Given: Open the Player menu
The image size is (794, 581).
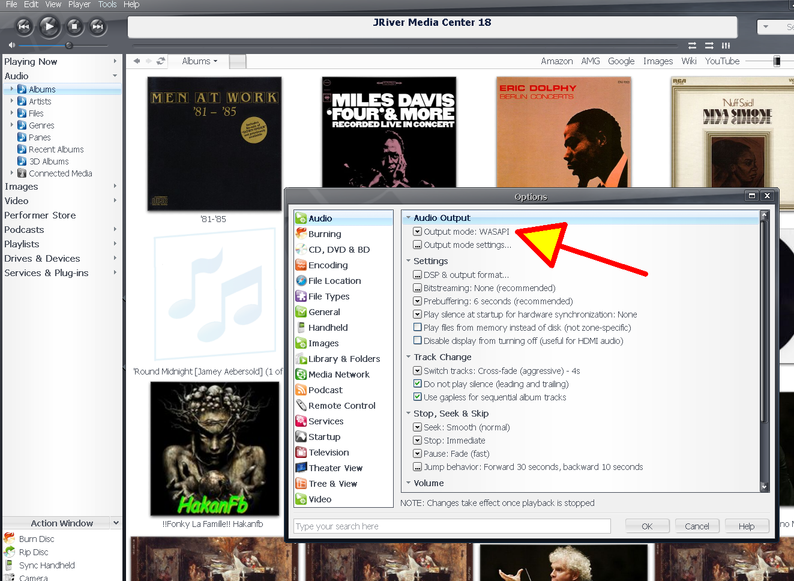Looking at the screenshot, I should (x=79, y=5).
